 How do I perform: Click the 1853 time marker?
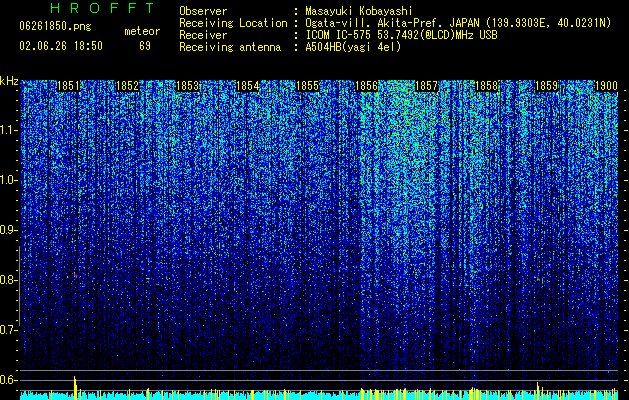187,86
